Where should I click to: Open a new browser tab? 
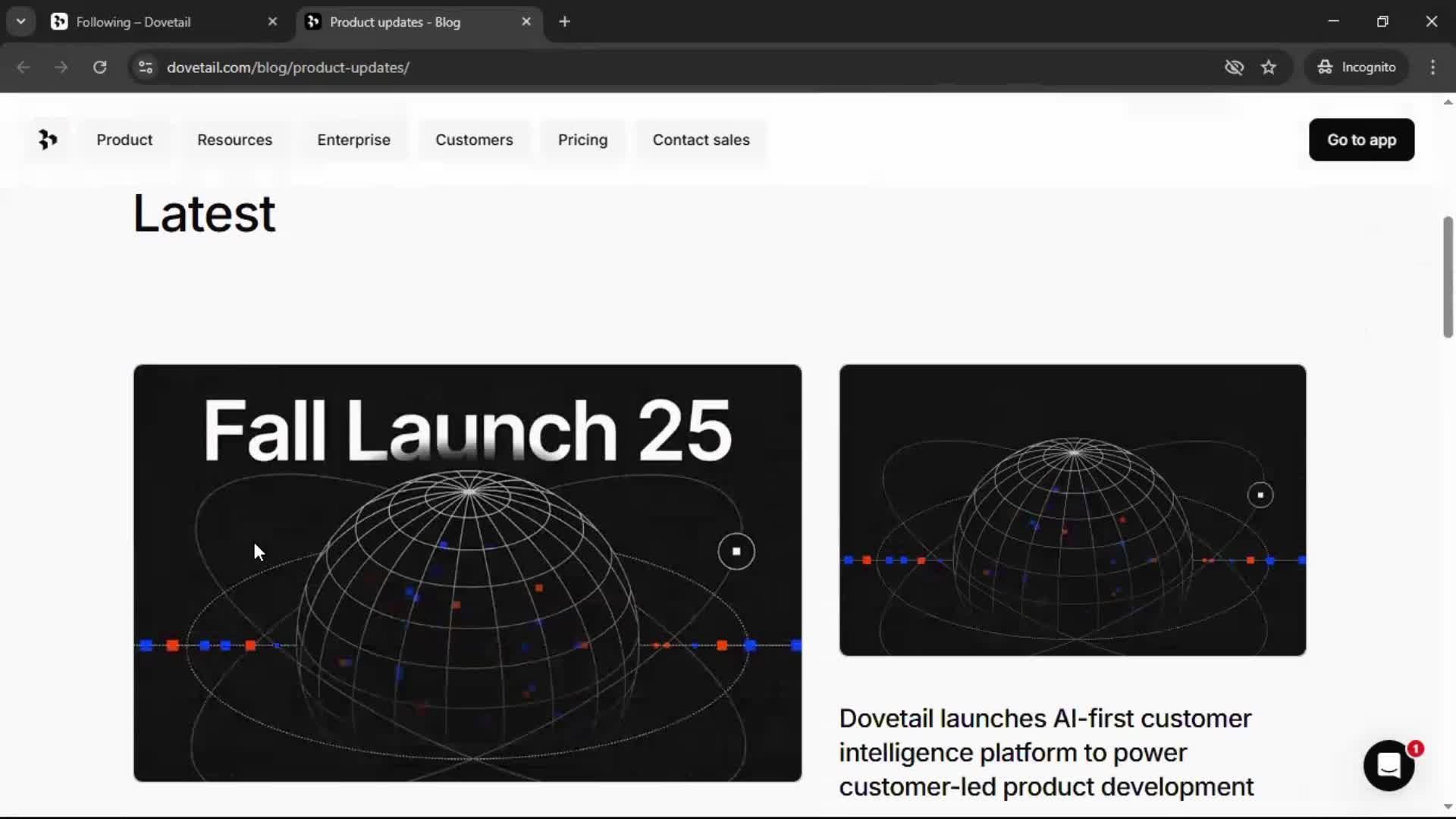pos(564,22)
